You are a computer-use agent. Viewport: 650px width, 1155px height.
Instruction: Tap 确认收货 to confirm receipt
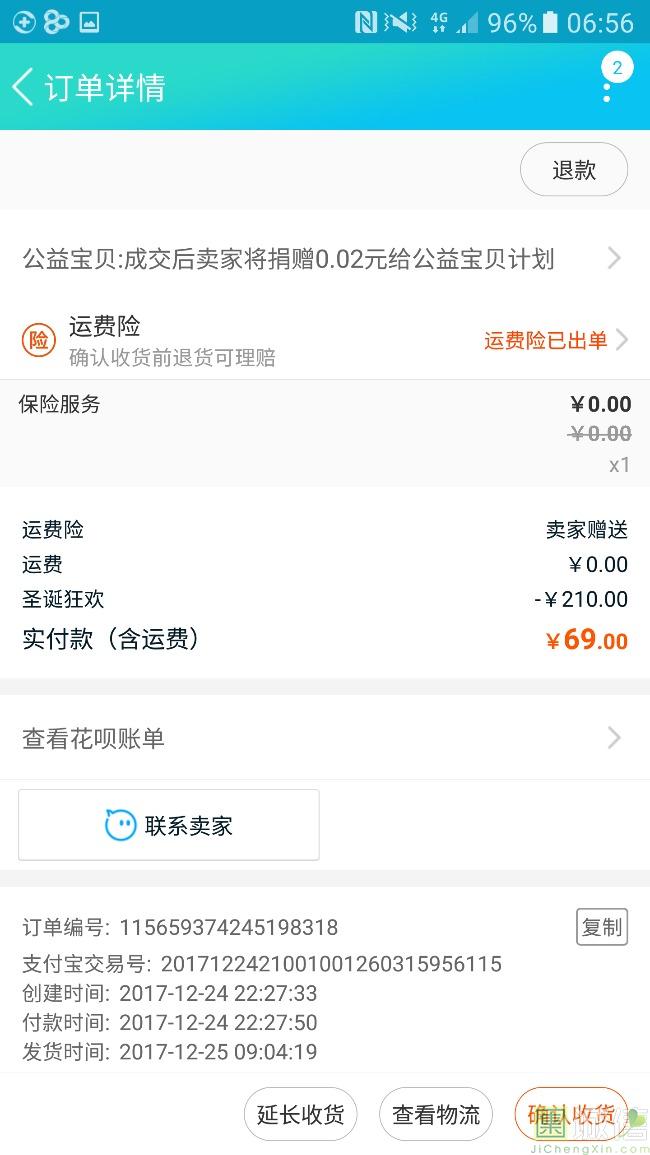tap(571, 1114)
